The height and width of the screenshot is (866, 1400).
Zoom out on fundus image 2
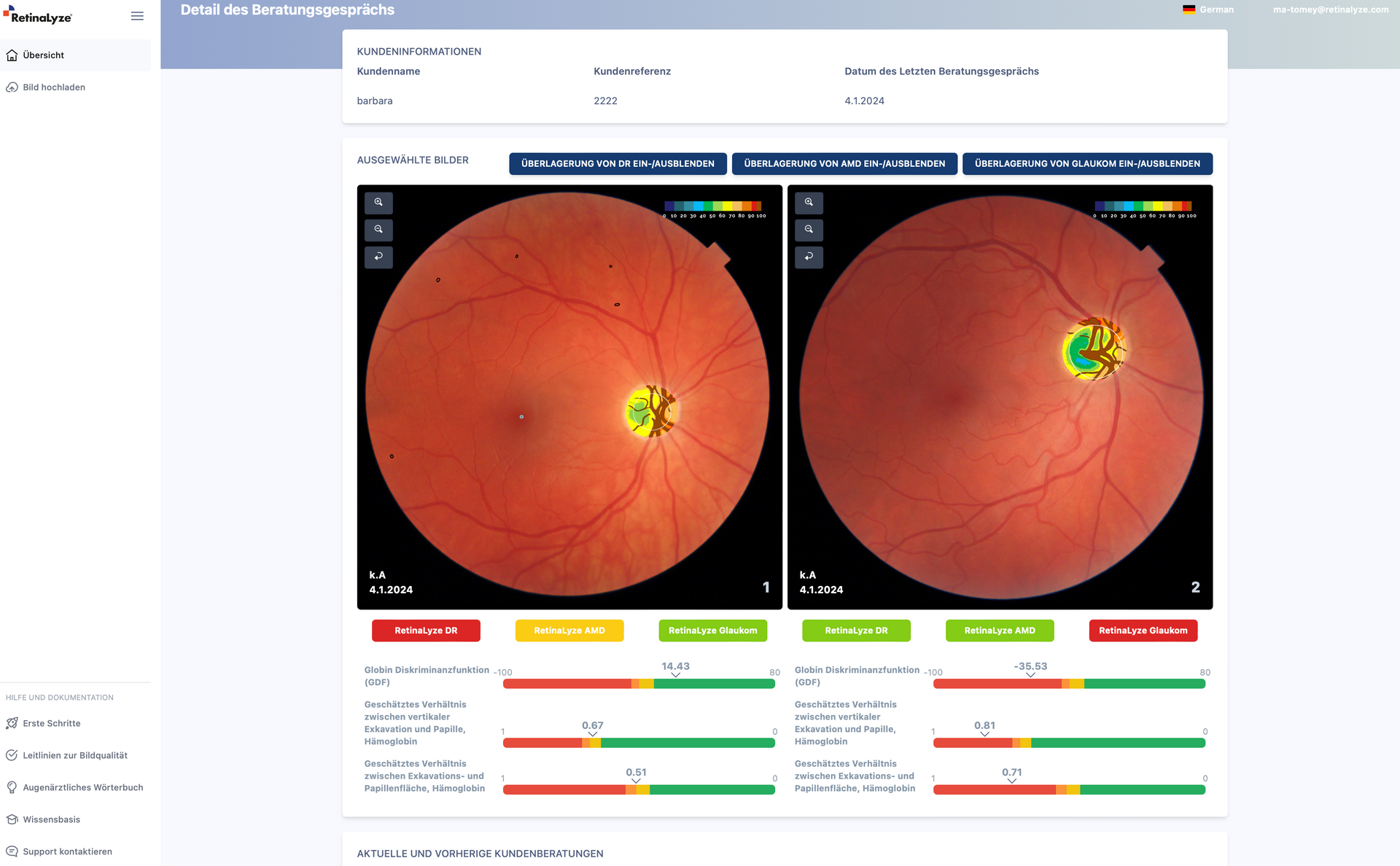809,230
